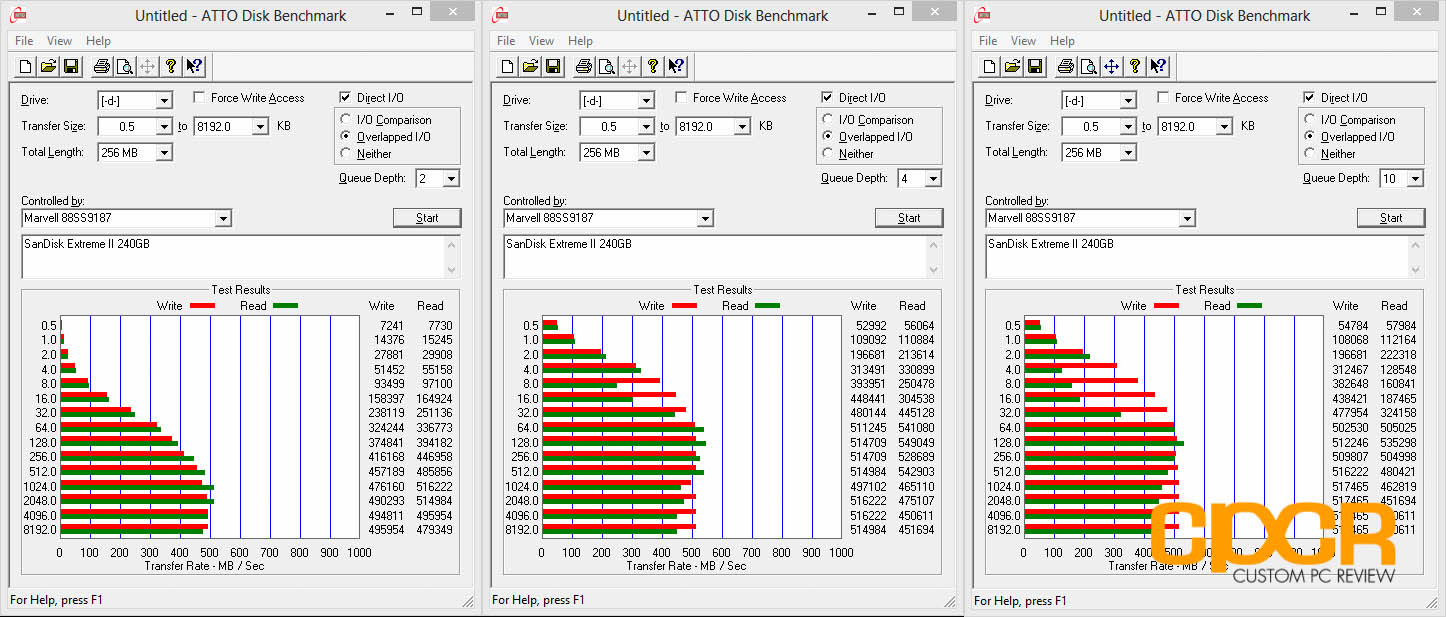Click description scrollbar down arrow, right window
This screenshot has width=1446, height=617.
point(1416,271)
